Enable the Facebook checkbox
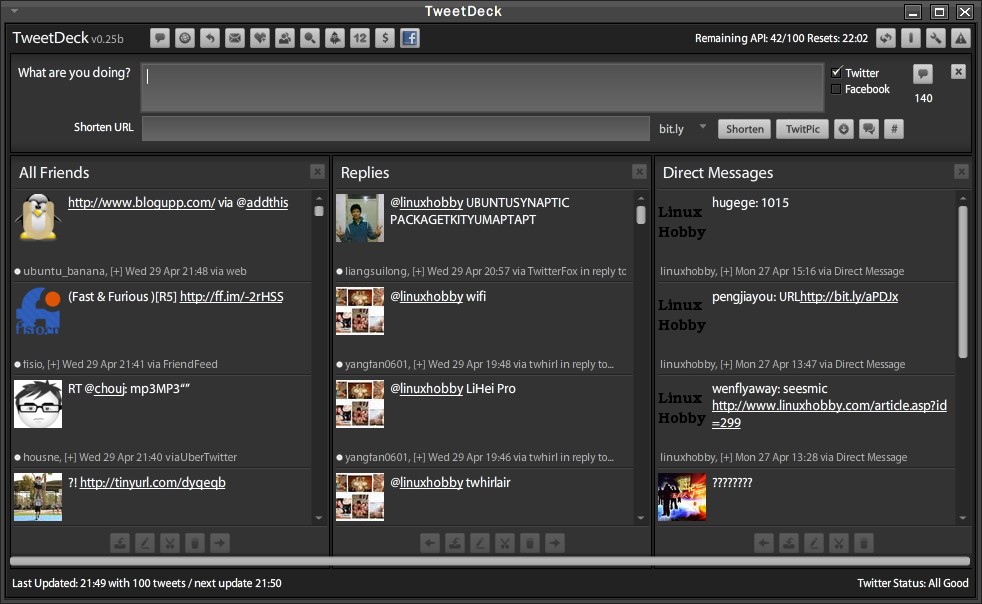Image resolution: width=982 pixels, height=604 pixels. [x=836, y=89]
